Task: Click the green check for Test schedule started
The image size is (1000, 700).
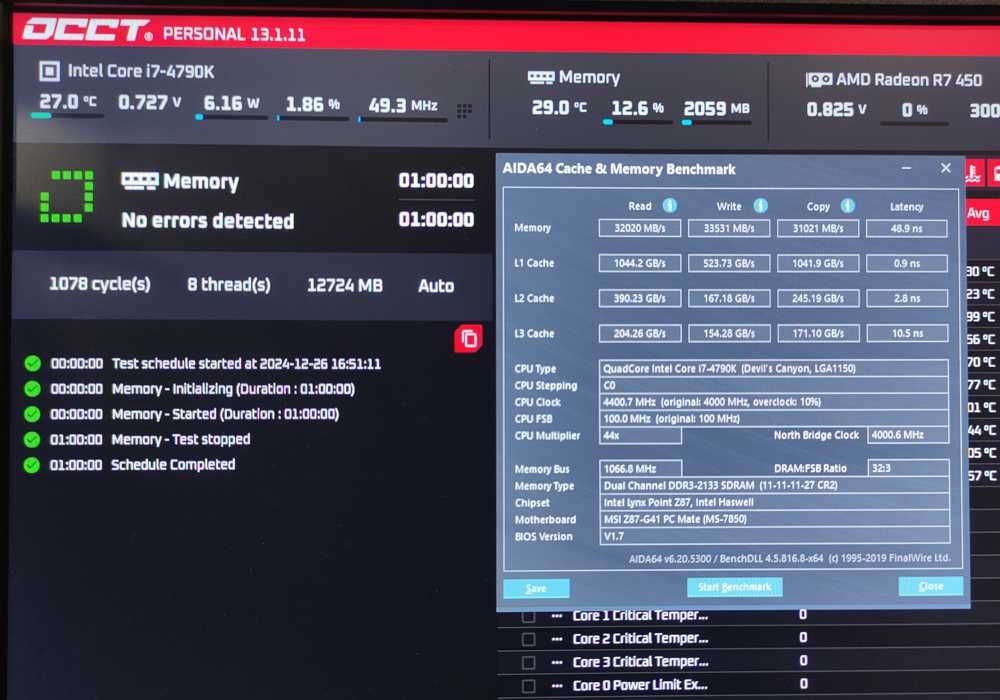Action: [x=33, y=363]
